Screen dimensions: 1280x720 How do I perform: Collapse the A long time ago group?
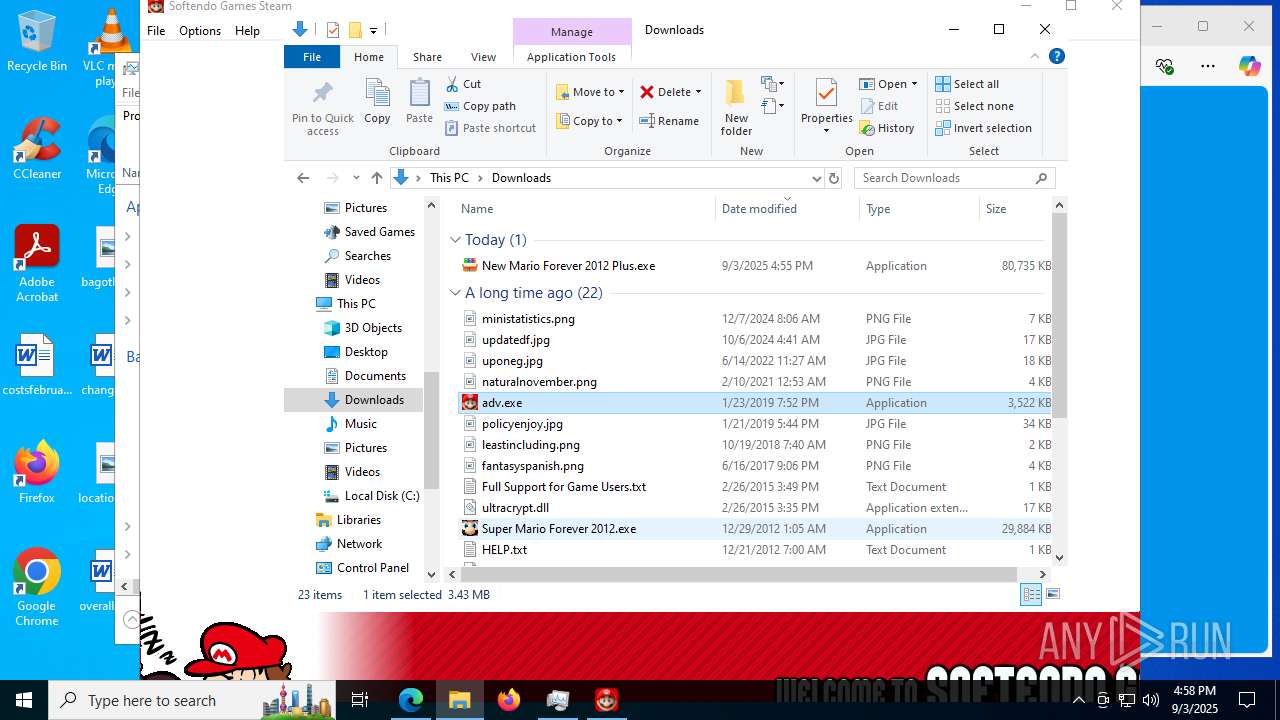(x=455, y=293)
